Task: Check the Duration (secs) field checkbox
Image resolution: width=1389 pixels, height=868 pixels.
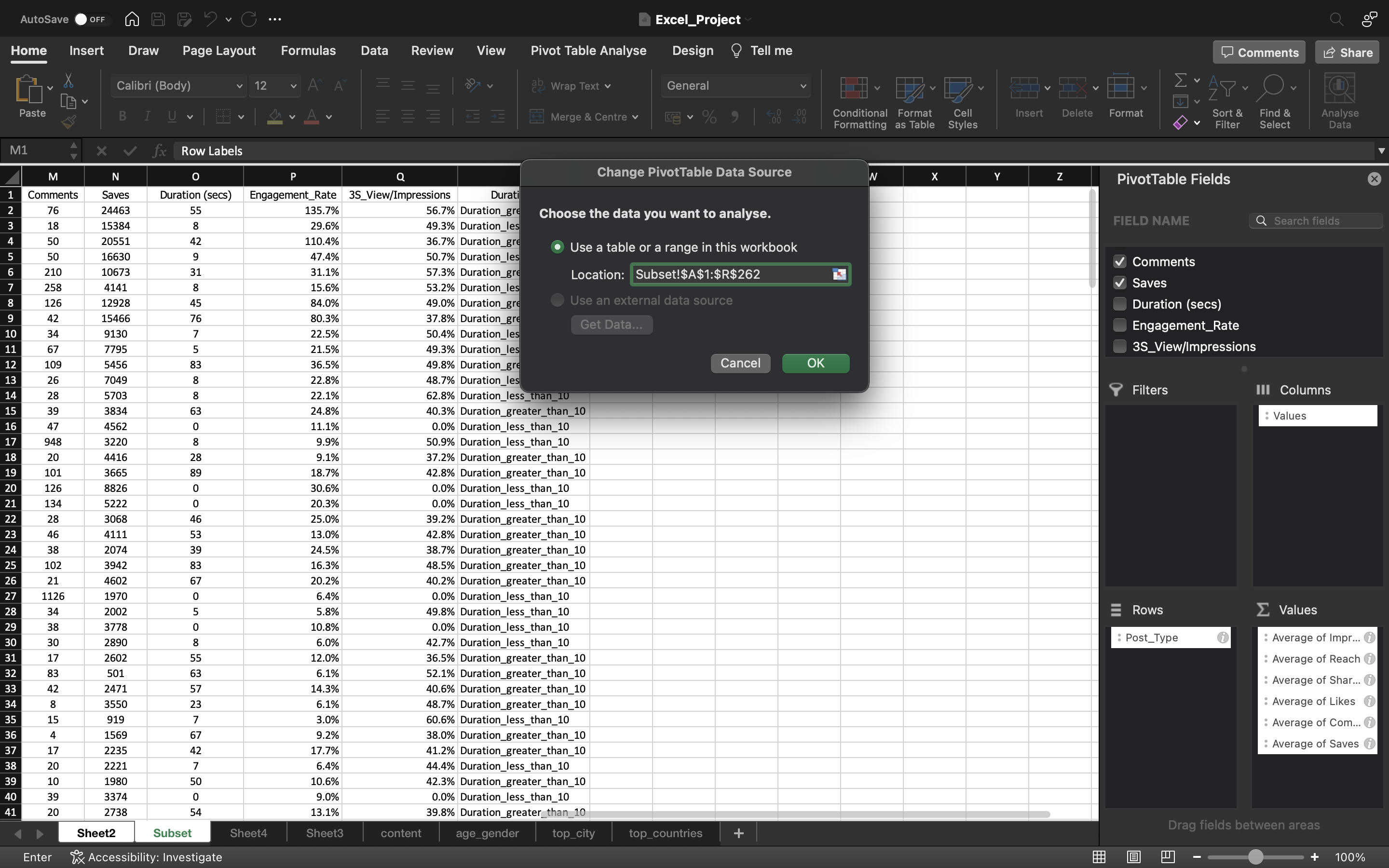Action: (x=1119, y=304)
